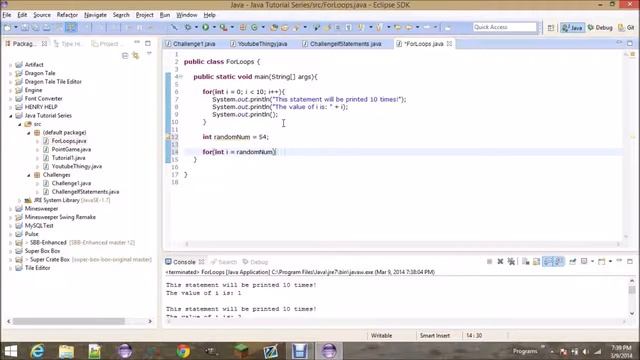
Task: Click the Package Explorer horizontal scrollbar
Action: pos(69,321)
